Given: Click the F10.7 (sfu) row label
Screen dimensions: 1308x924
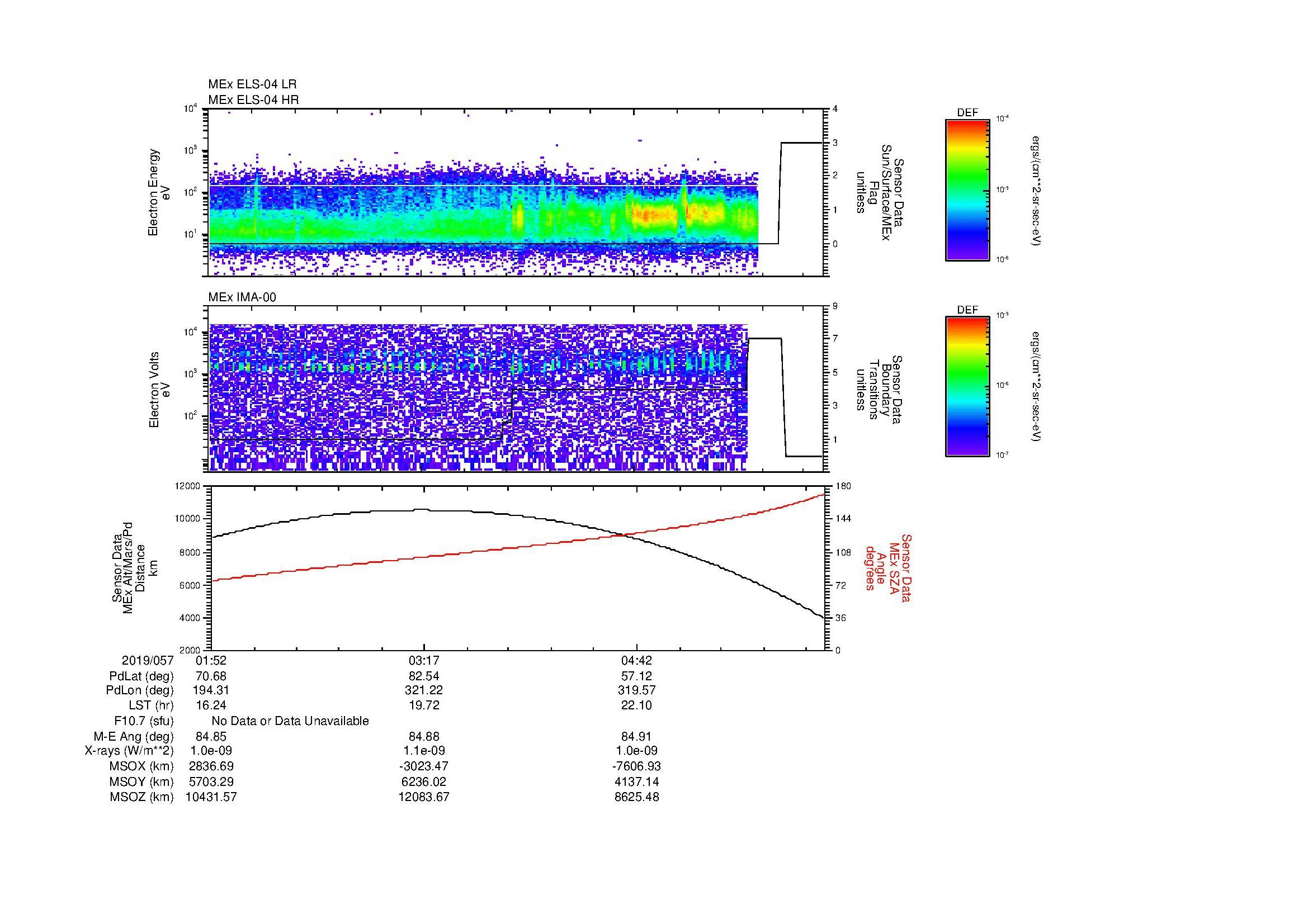Looking at the screenshot, I should pos(144,721).
